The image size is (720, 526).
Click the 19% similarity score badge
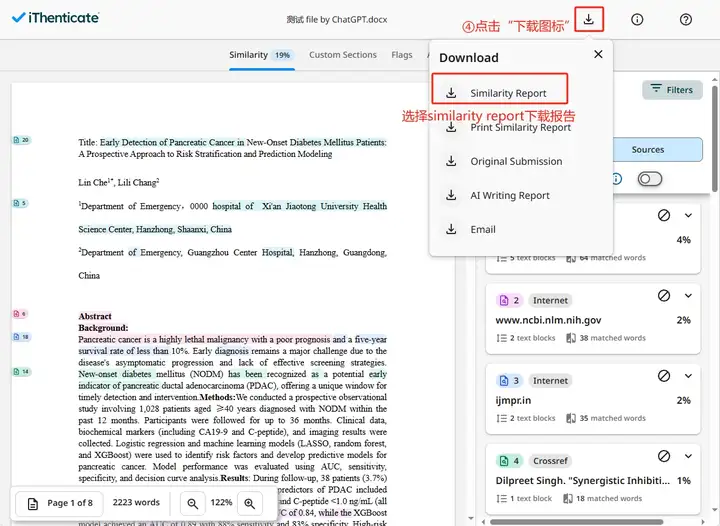[282, 56]
